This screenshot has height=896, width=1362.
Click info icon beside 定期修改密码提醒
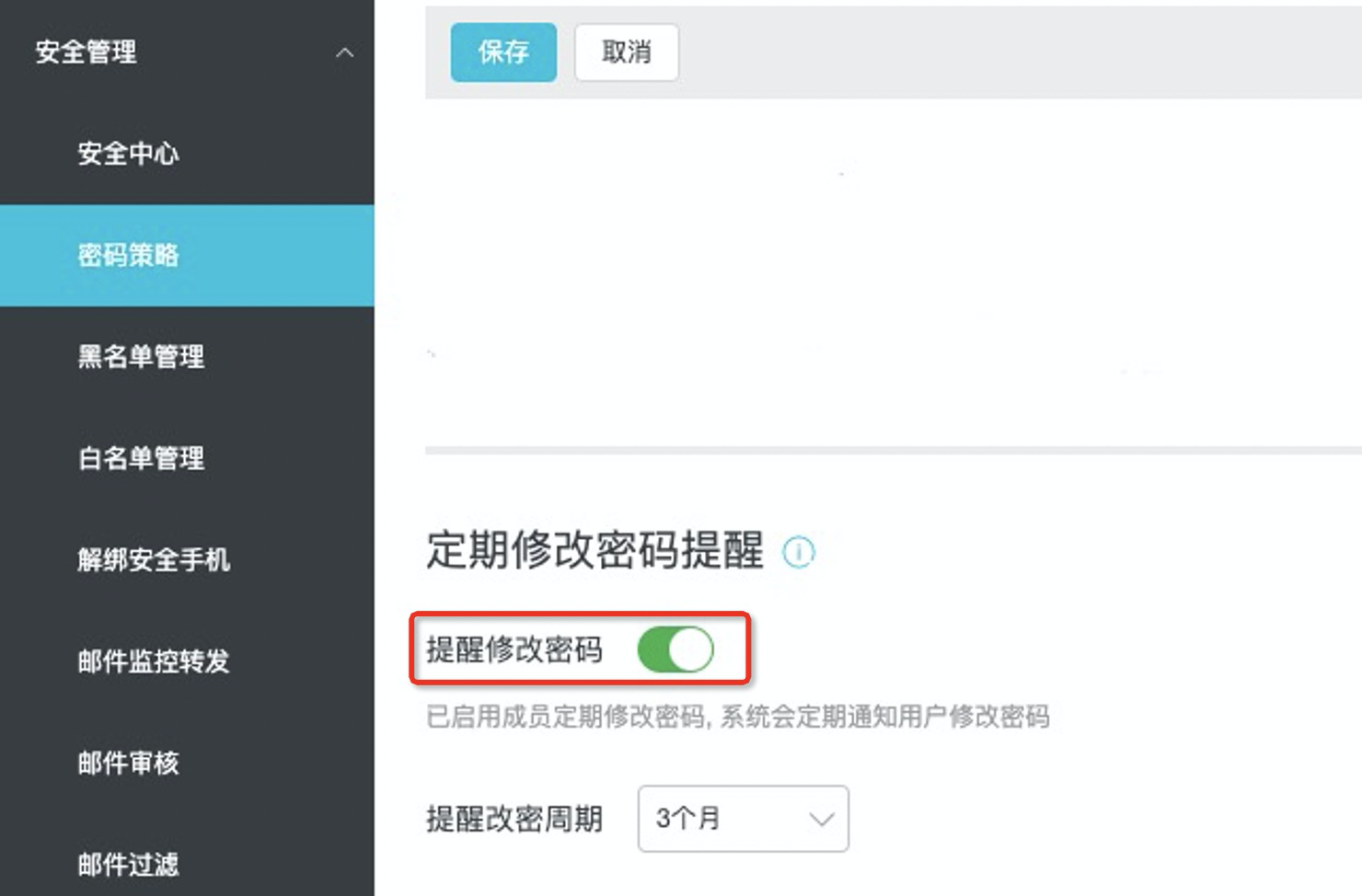pos(798,552)
